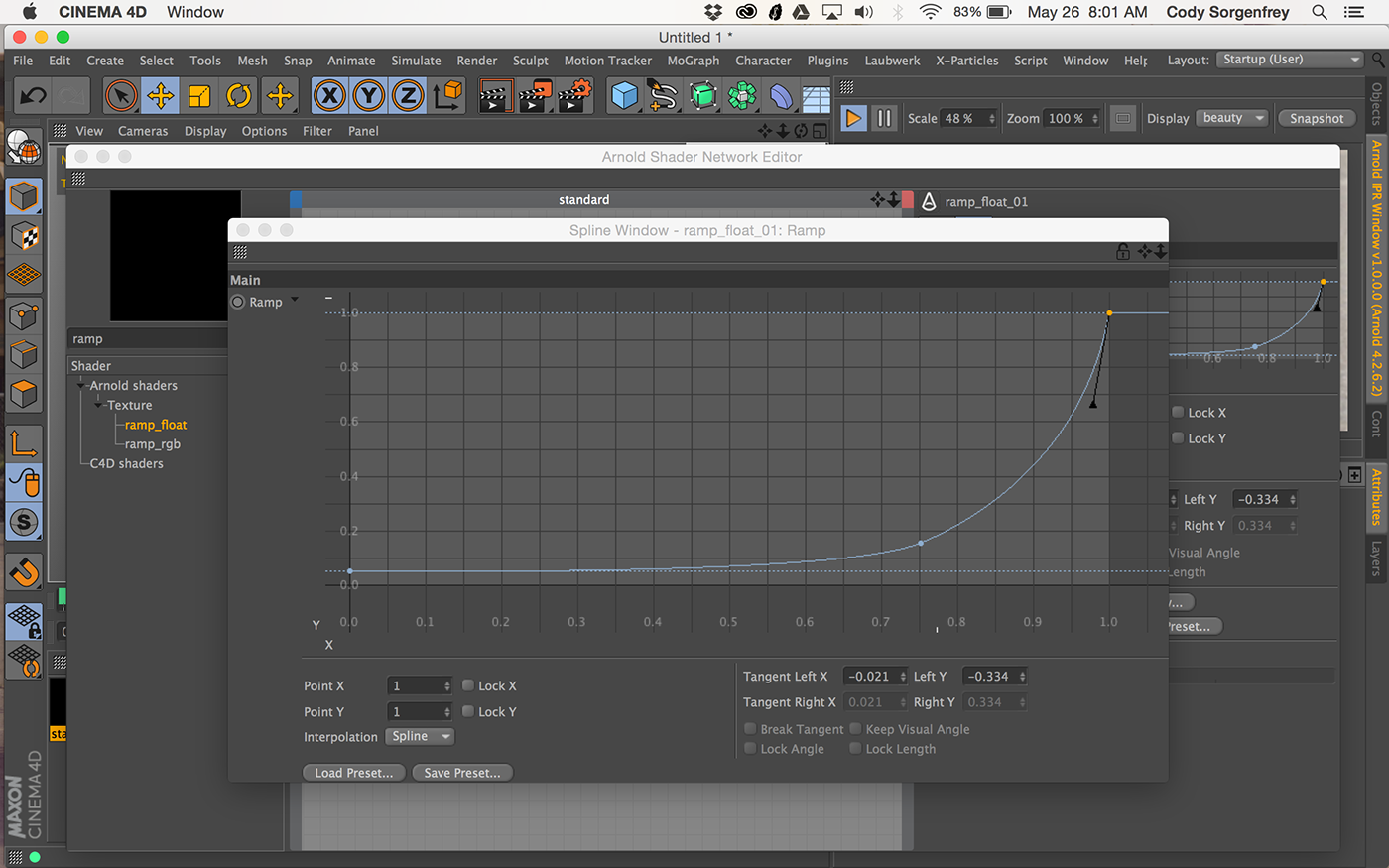Viewport: 1389px width, 868px height.
Task: Toggle Enable Axis icon
Action: 24,442
